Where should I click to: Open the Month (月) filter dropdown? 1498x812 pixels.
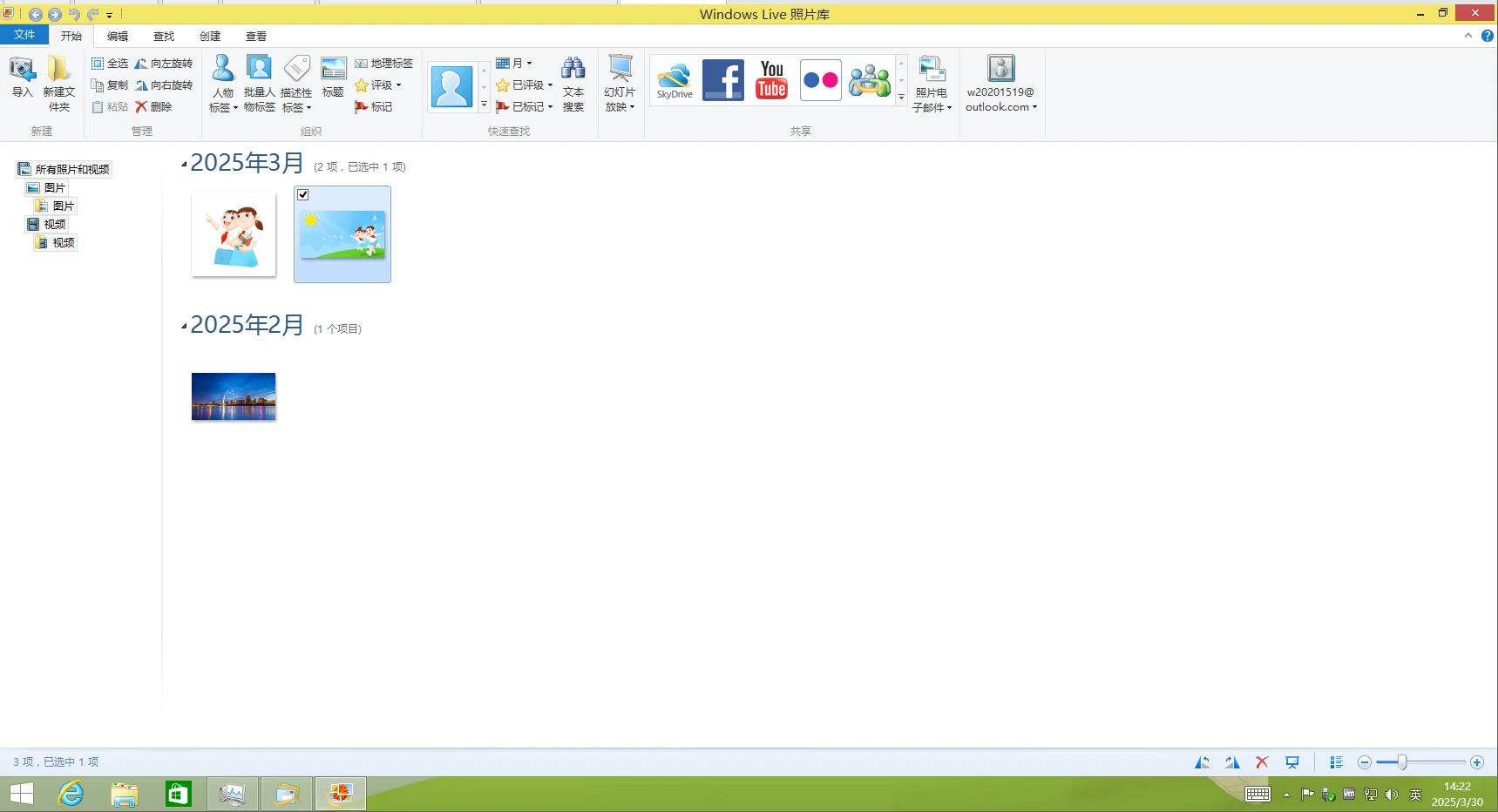pyautogui.click(x=514, y=64)
